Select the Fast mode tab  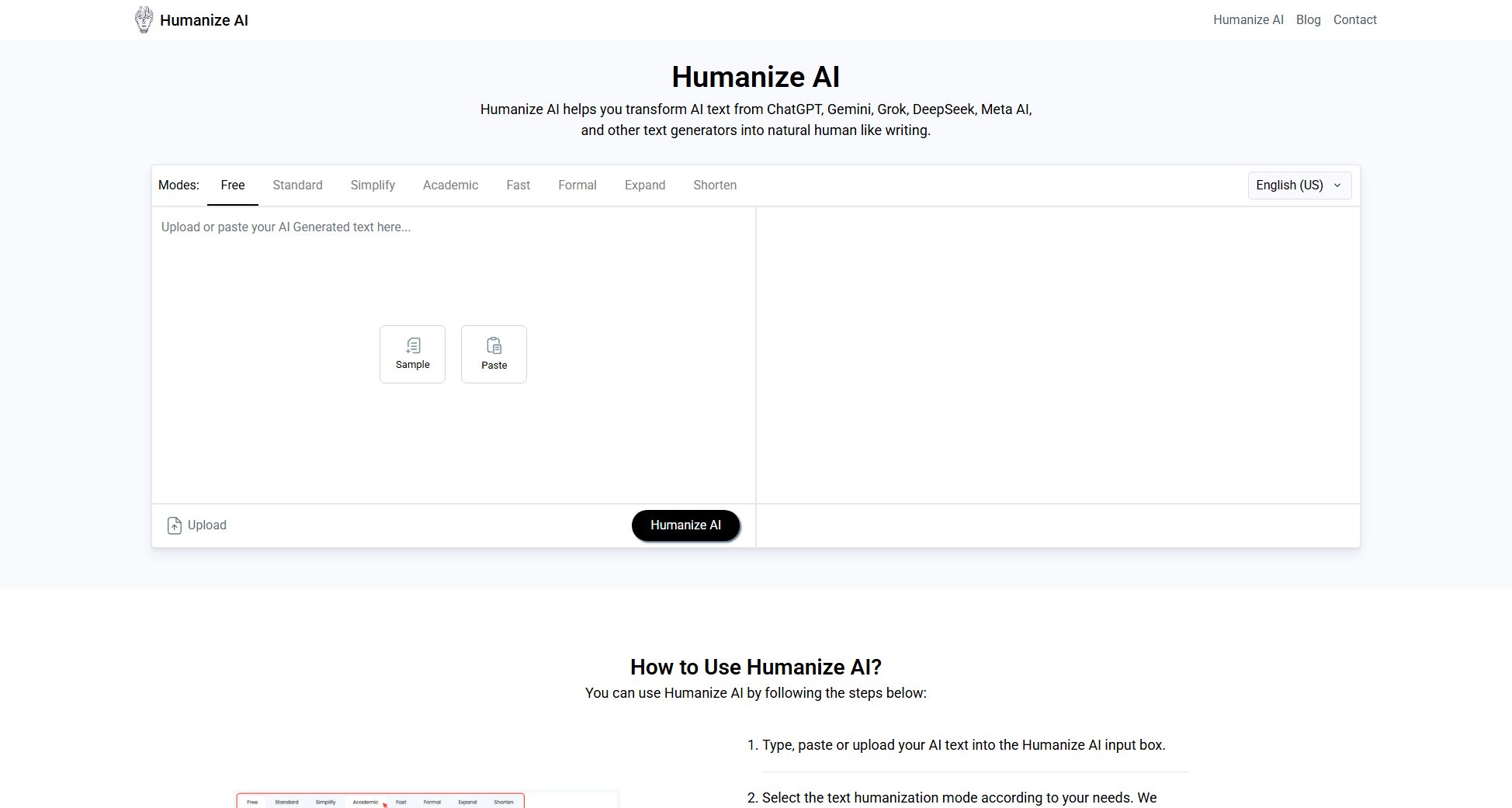[x=518, y=186]
